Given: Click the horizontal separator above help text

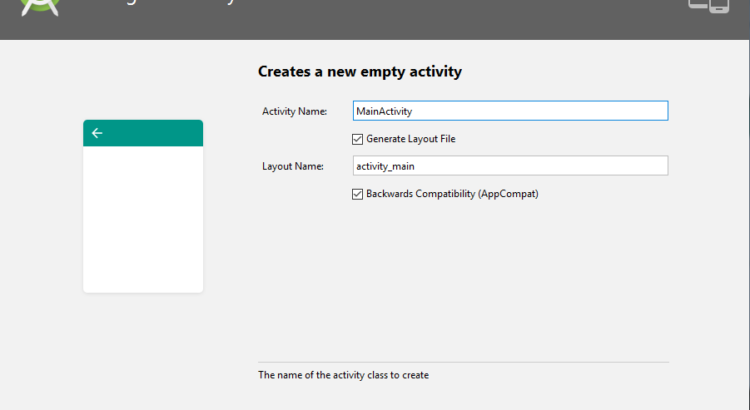Looking at the screenshot, I should point(463,362).
